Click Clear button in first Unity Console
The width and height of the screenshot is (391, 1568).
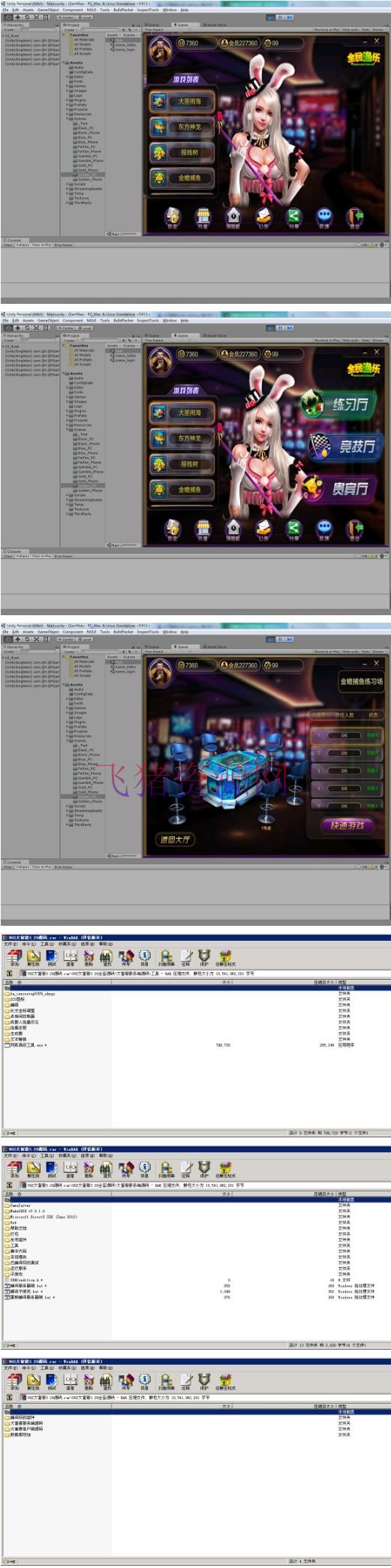pyautogui.click(x=8, y=245)
